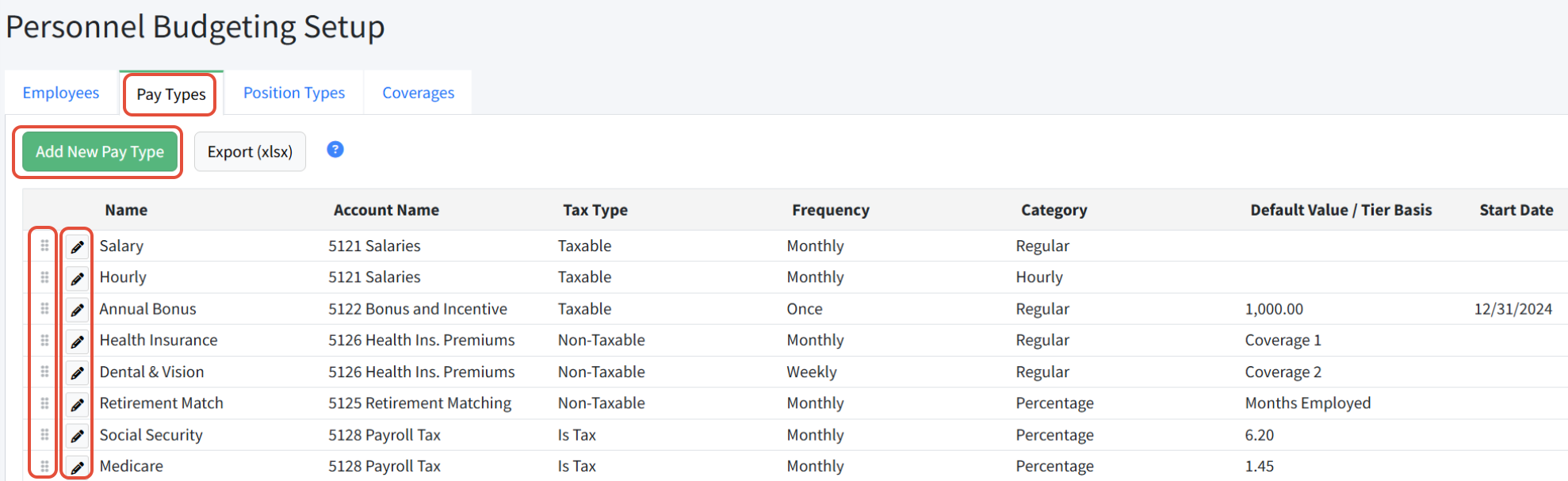Grab the drag handle for Salary row

pos(44,246)
